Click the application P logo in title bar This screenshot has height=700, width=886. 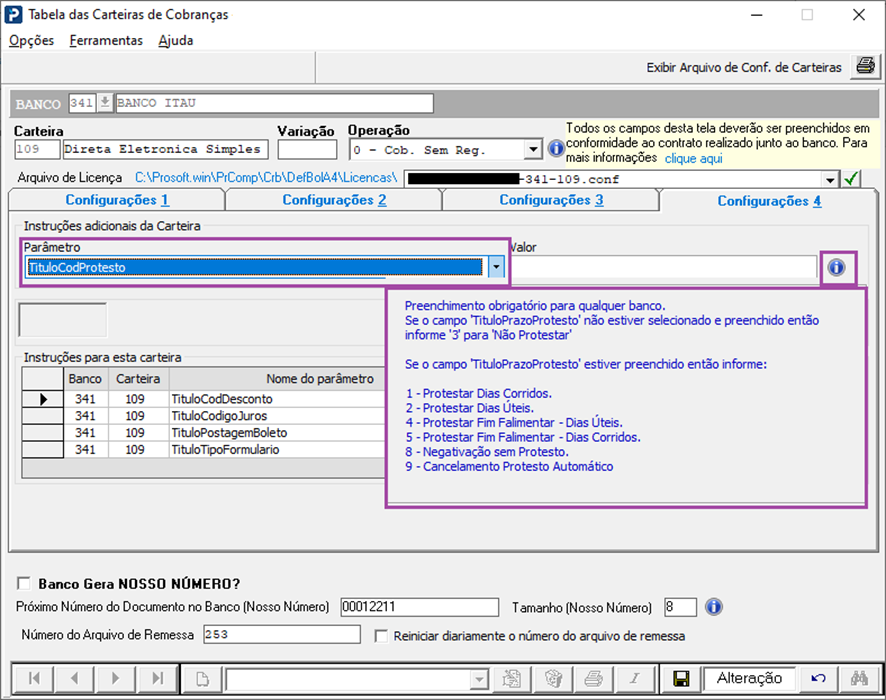14,15
